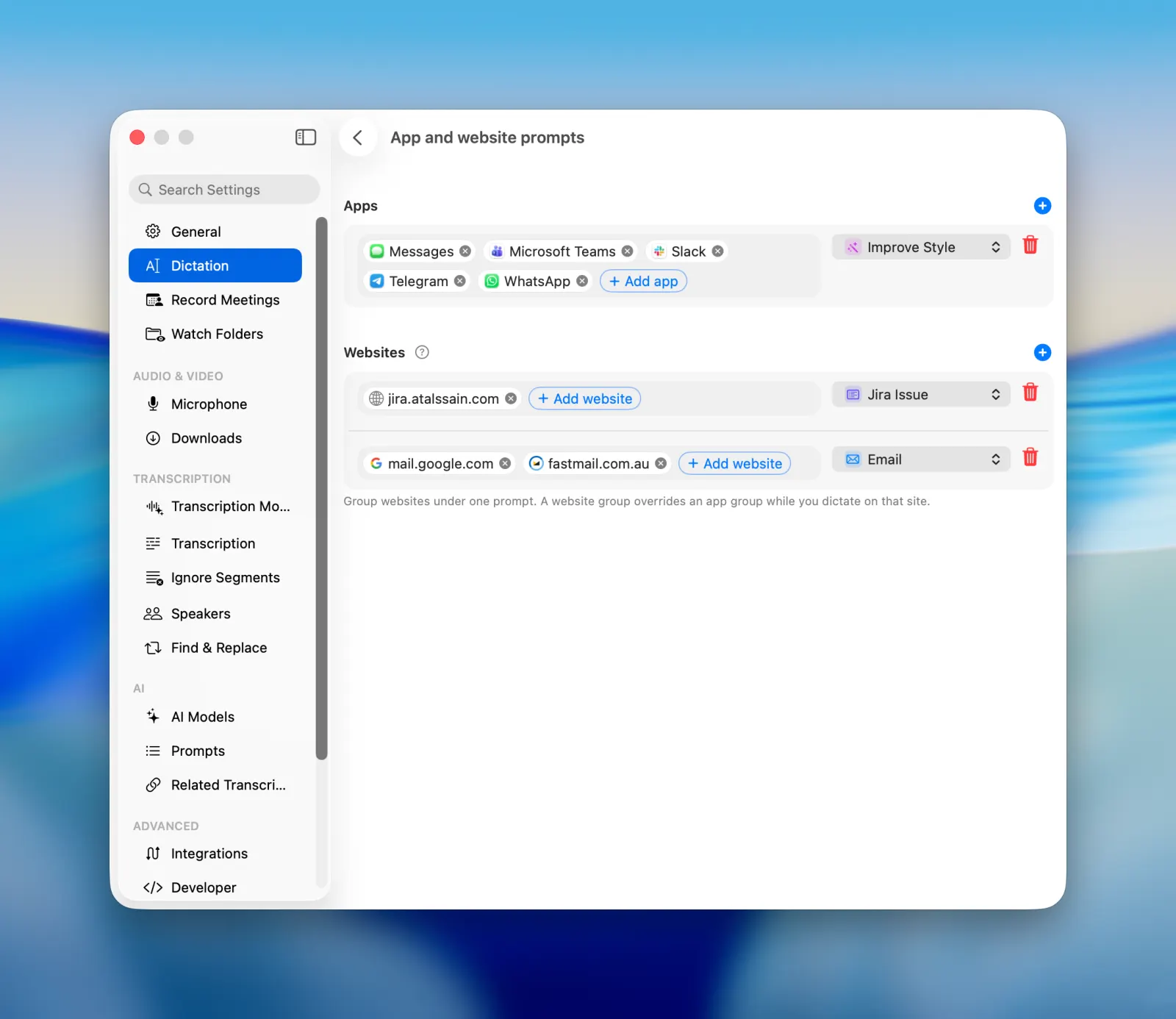
Task: Open Prompts settings
Action: click(215, 751)
